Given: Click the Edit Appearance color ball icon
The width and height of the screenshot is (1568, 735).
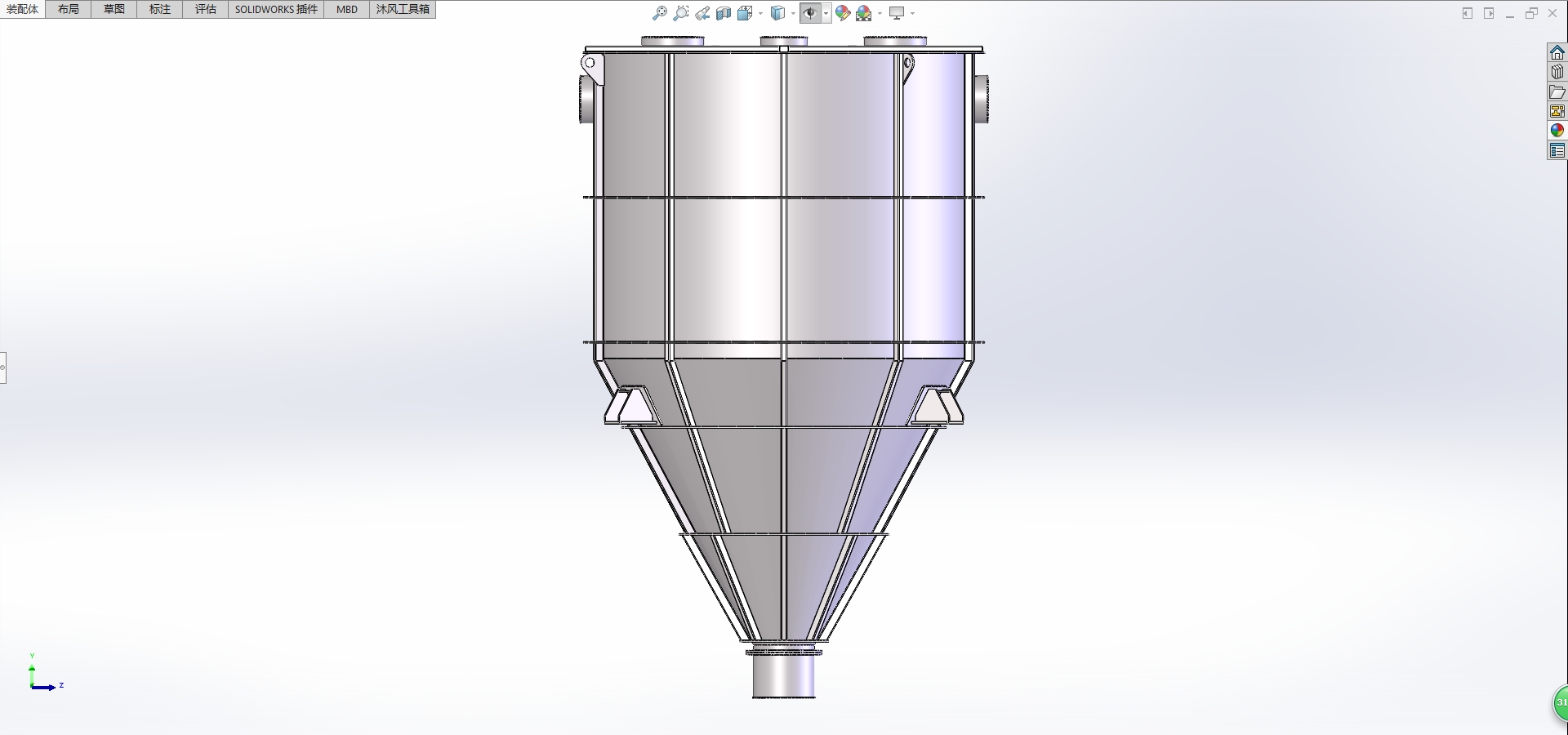Looking at the screenshot, I should click(843, 13).
